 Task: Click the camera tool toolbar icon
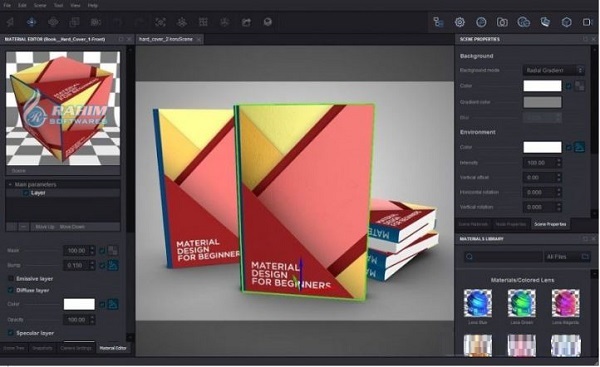pos(96,22)
